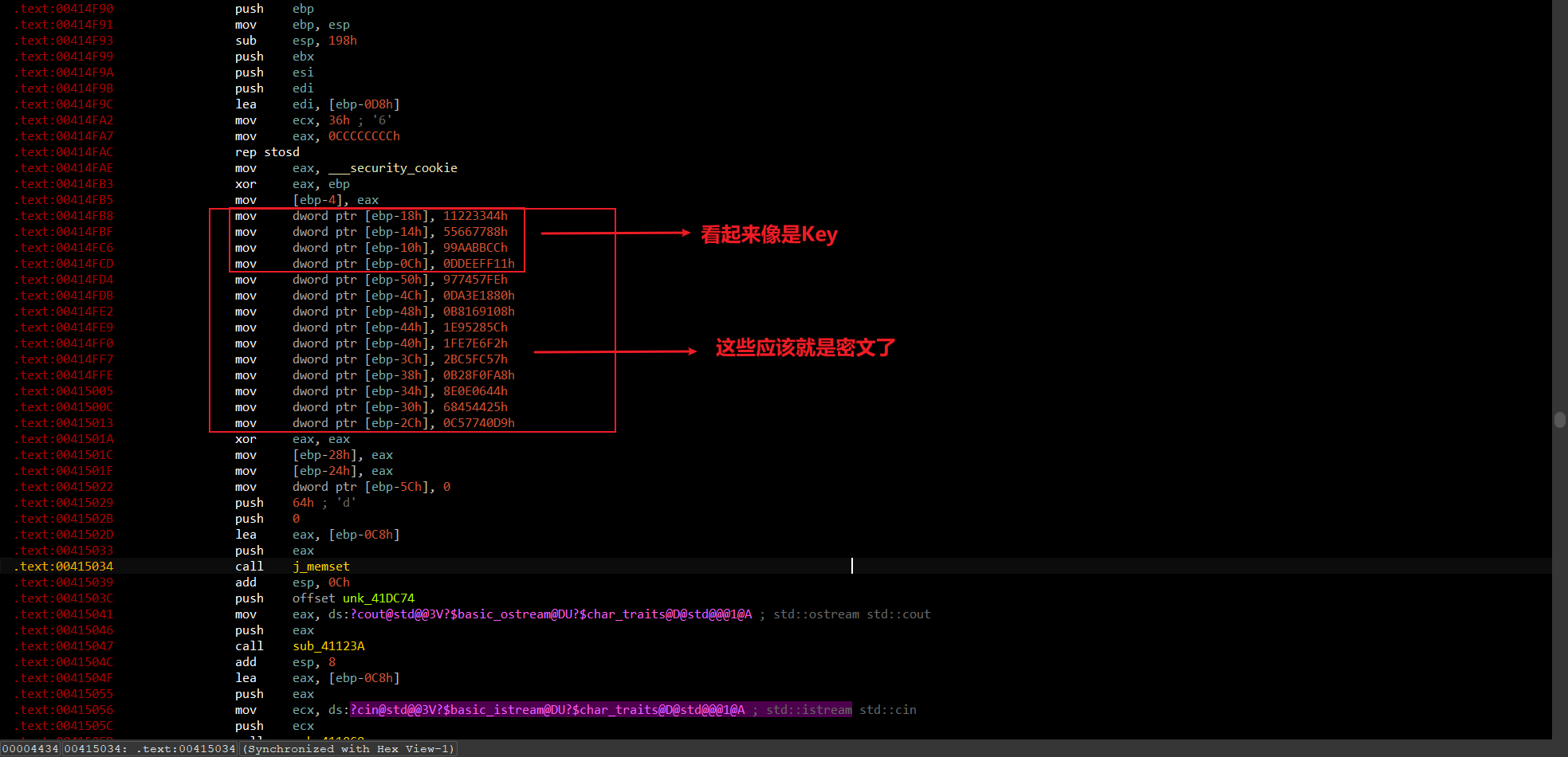1568x757 pixels.
Task: Click status bar text Synchronized with Hex View-1
Action: click(348, 749)
